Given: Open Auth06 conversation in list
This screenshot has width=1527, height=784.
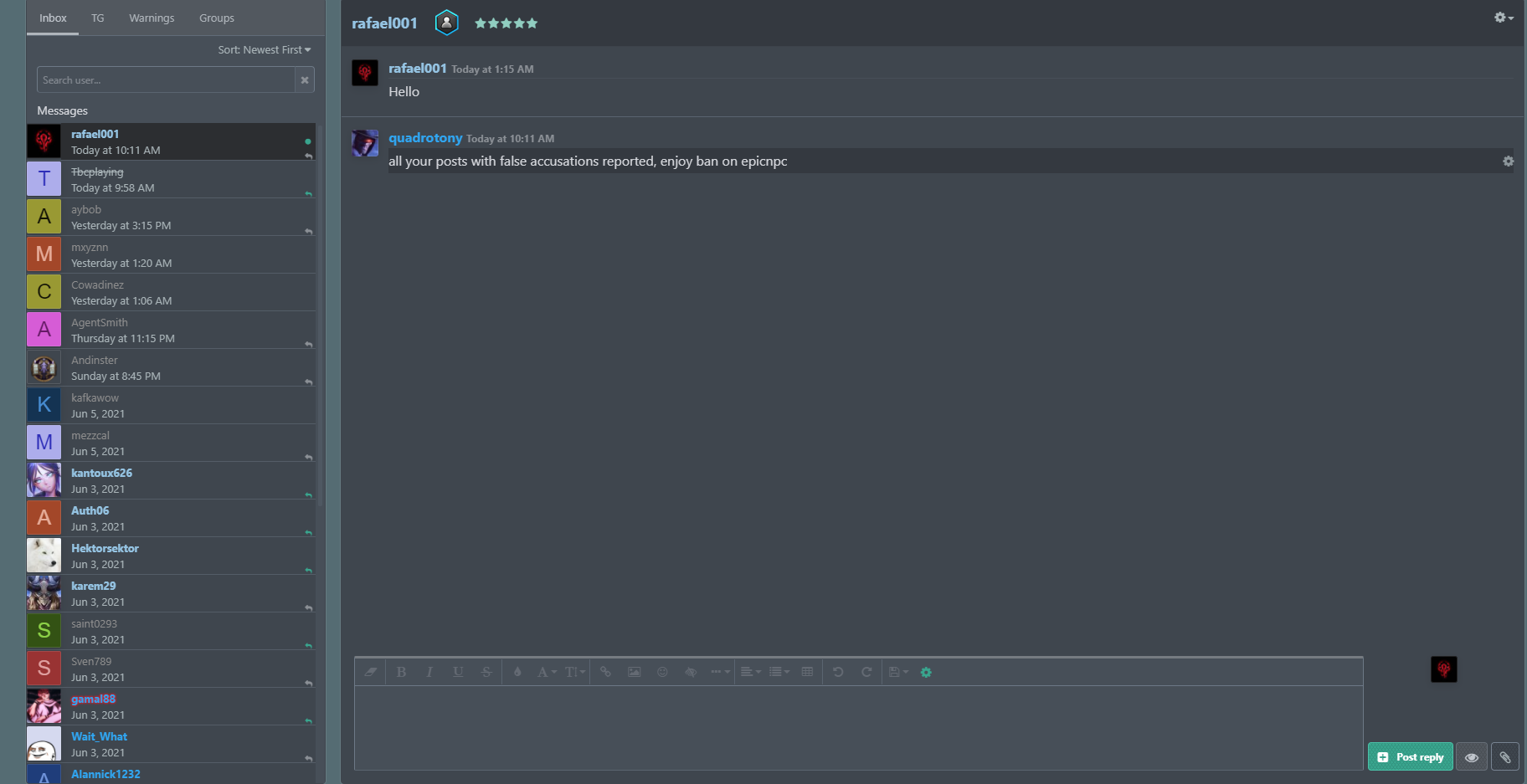Looking at the screenshot, I should [171, 518].
